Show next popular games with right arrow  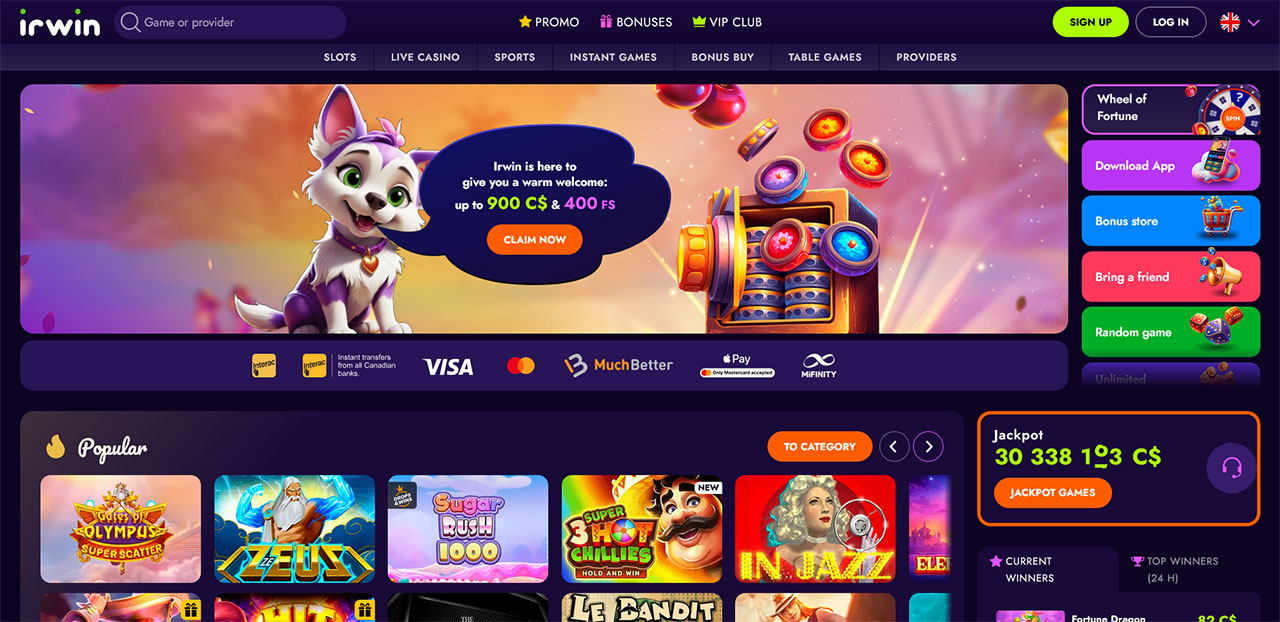point(928,446)
